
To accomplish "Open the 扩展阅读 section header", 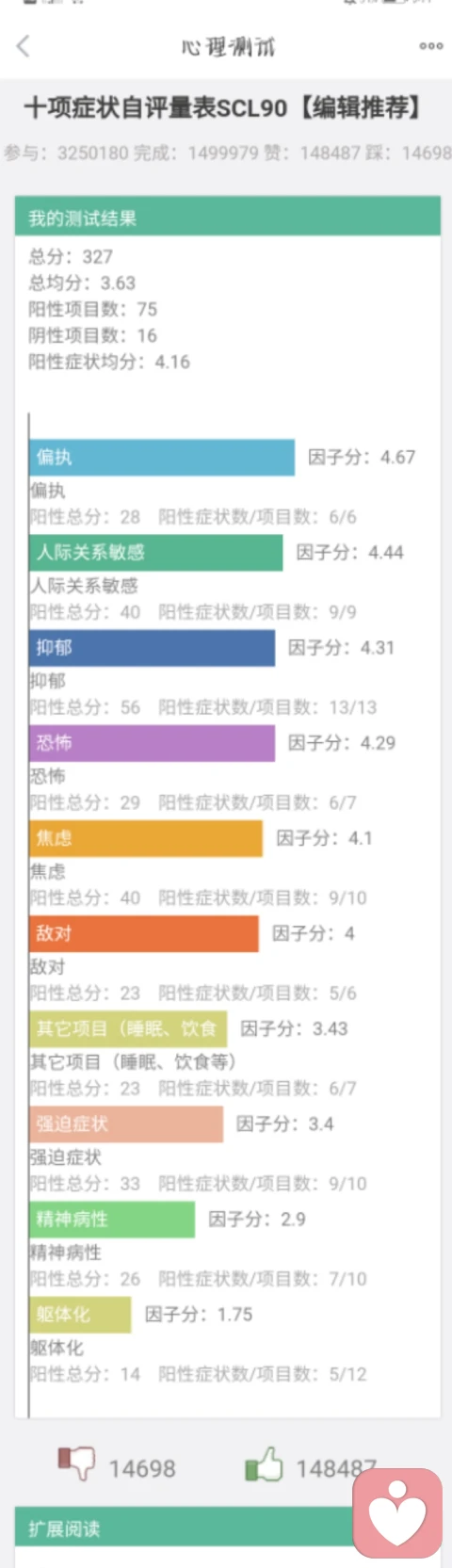I will pyautogui.click(x=228, y=1528).
